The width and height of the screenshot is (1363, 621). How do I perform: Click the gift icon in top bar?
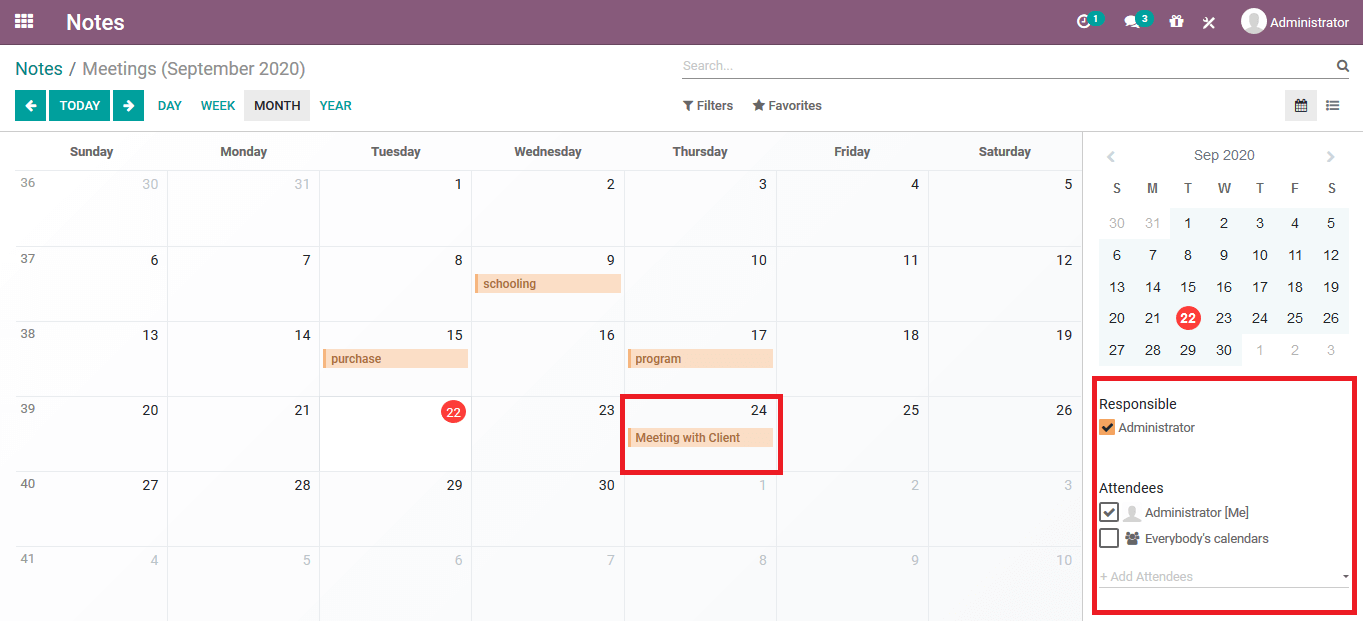tap(1176, 21)
